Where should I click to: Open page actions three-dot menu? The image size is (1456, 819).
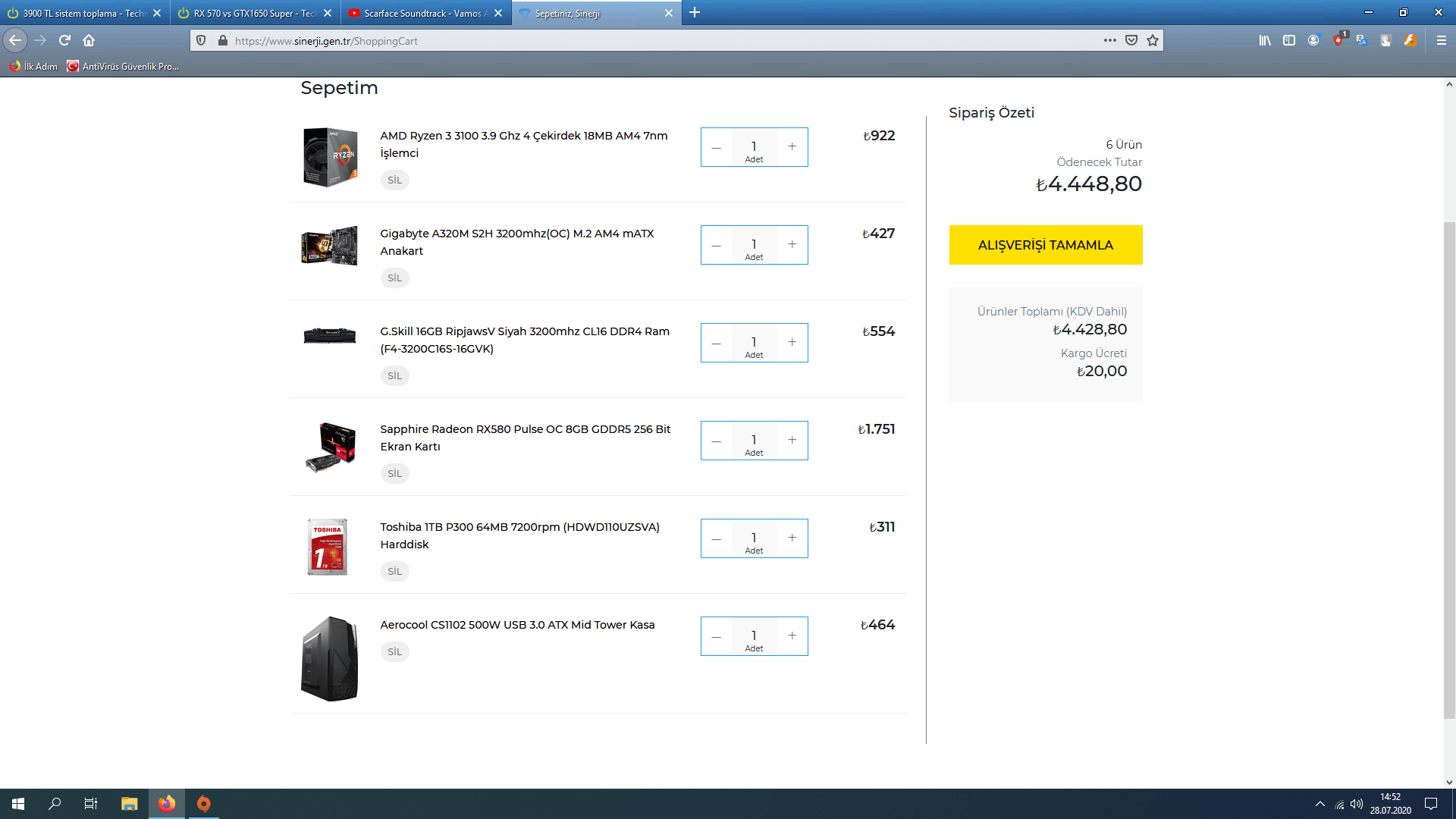click(1110, 40)
